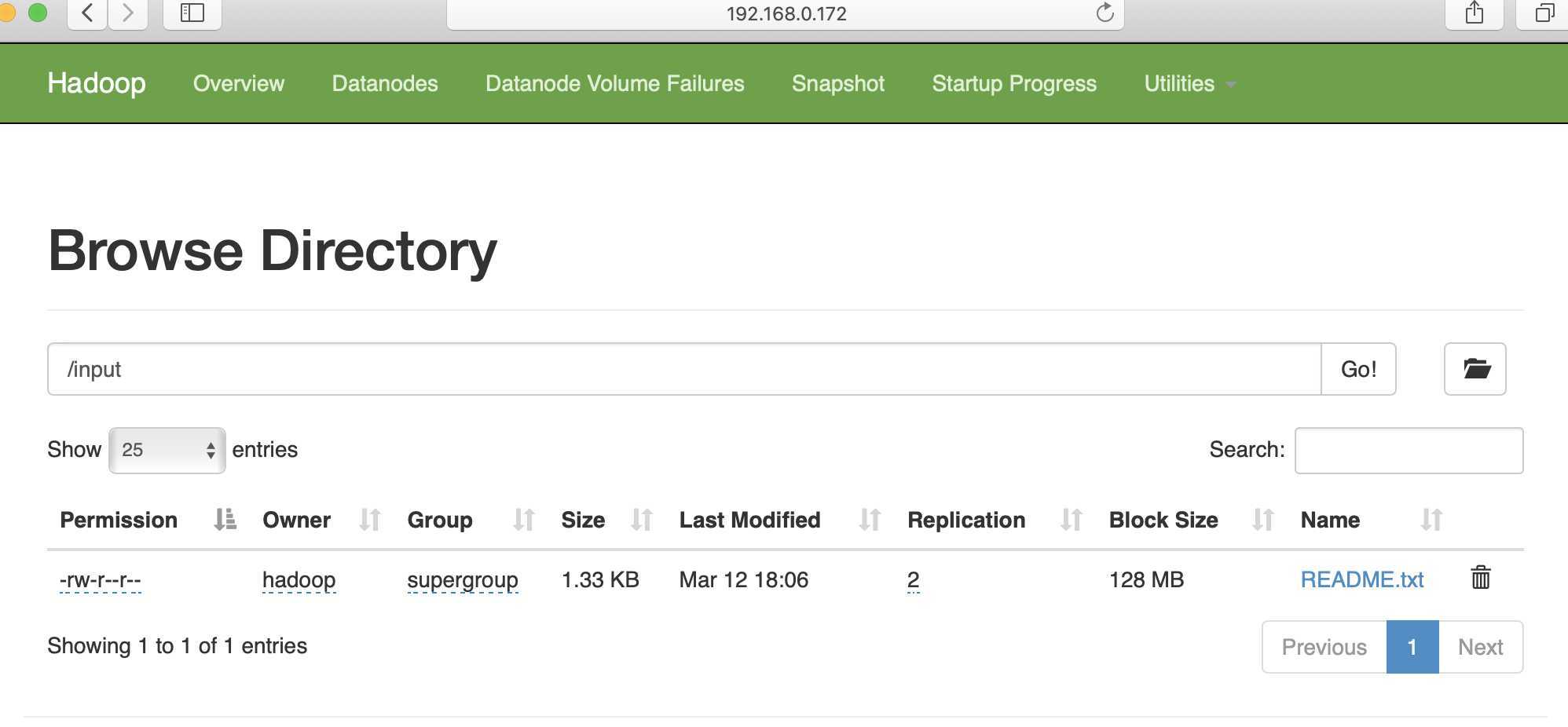Click the Search input field
This screenshot has height=727, width=1568.
pos(1408,450)
